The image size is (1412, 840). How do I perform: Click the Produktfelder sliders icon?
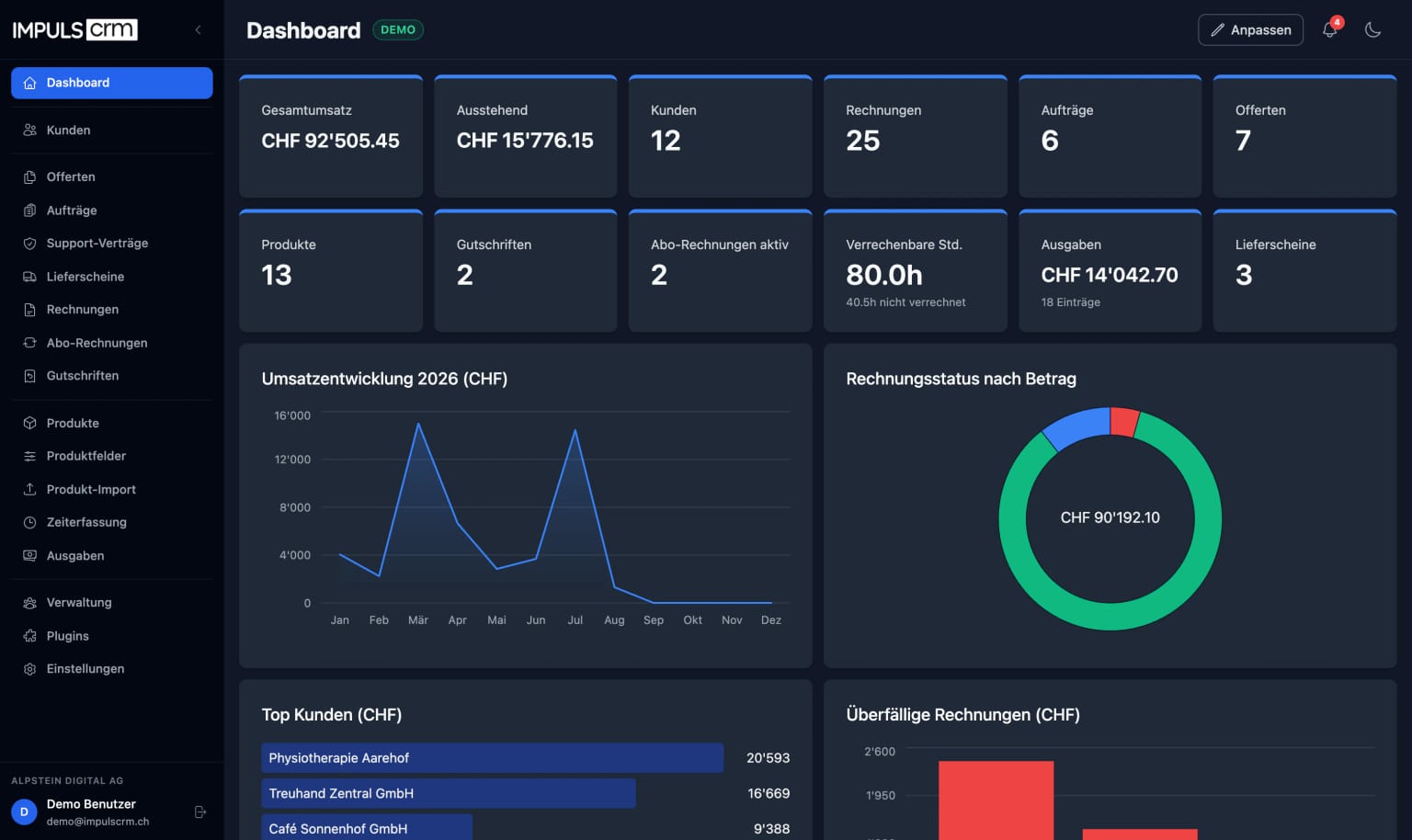(x=29, y=456)
